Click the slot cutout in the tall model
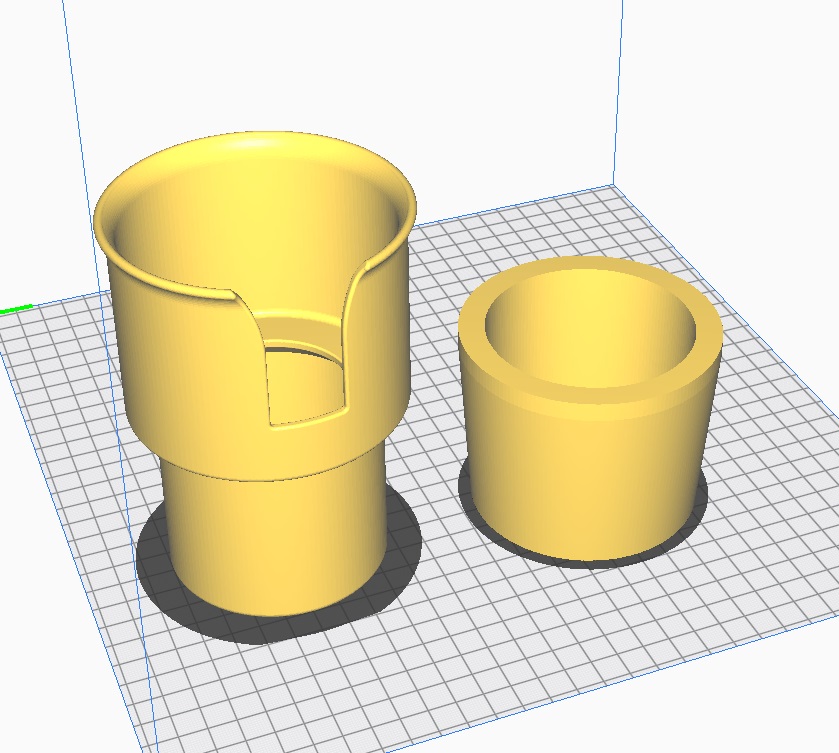 [x=305, y=385]
